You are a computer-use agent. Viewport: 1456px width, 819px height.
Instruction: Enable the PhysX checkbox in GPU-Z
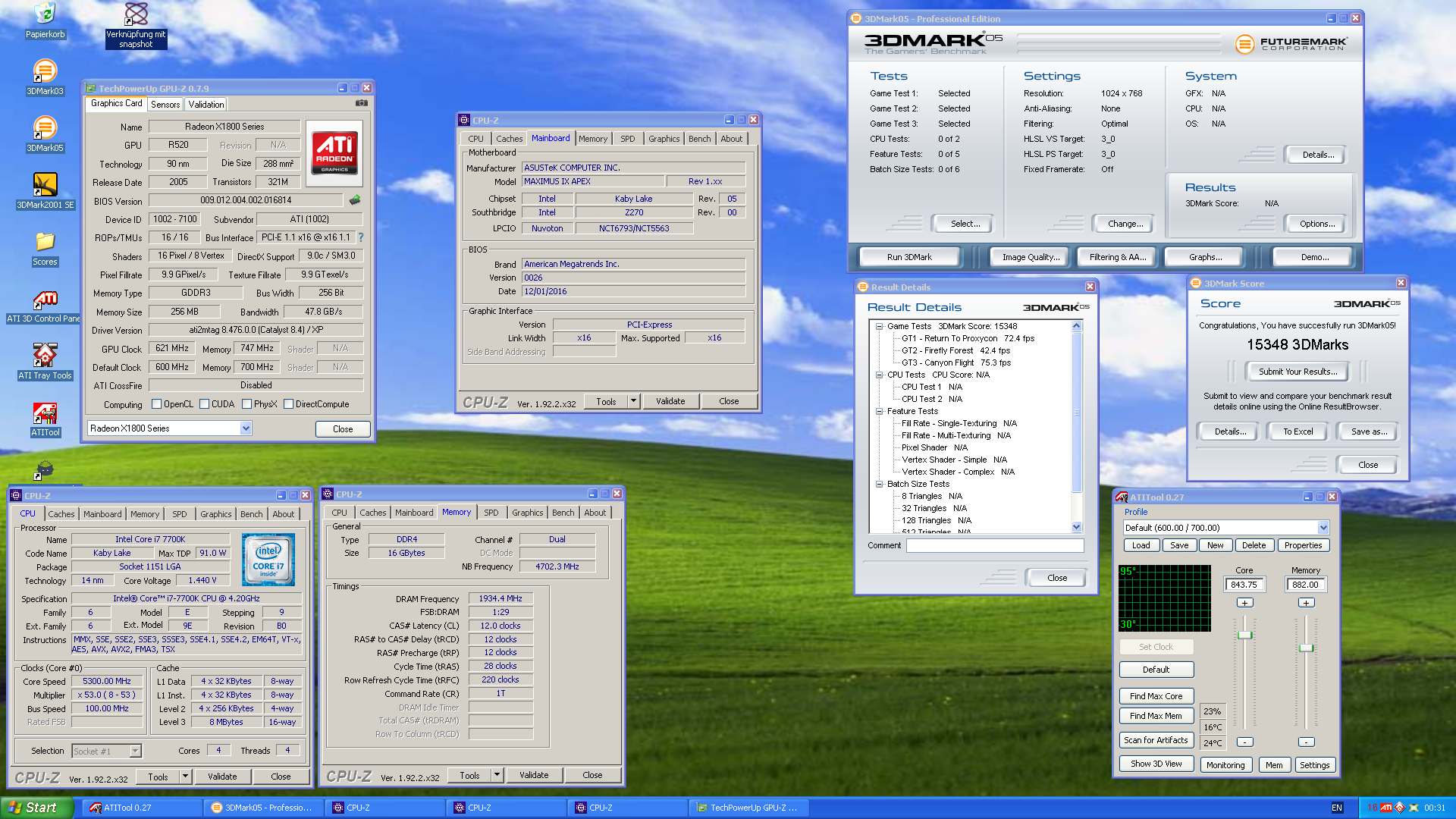[247, 404]
